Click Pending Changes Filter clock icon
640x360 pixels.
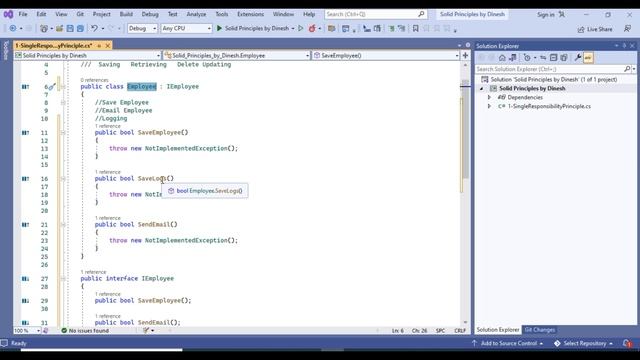[527, 58]
